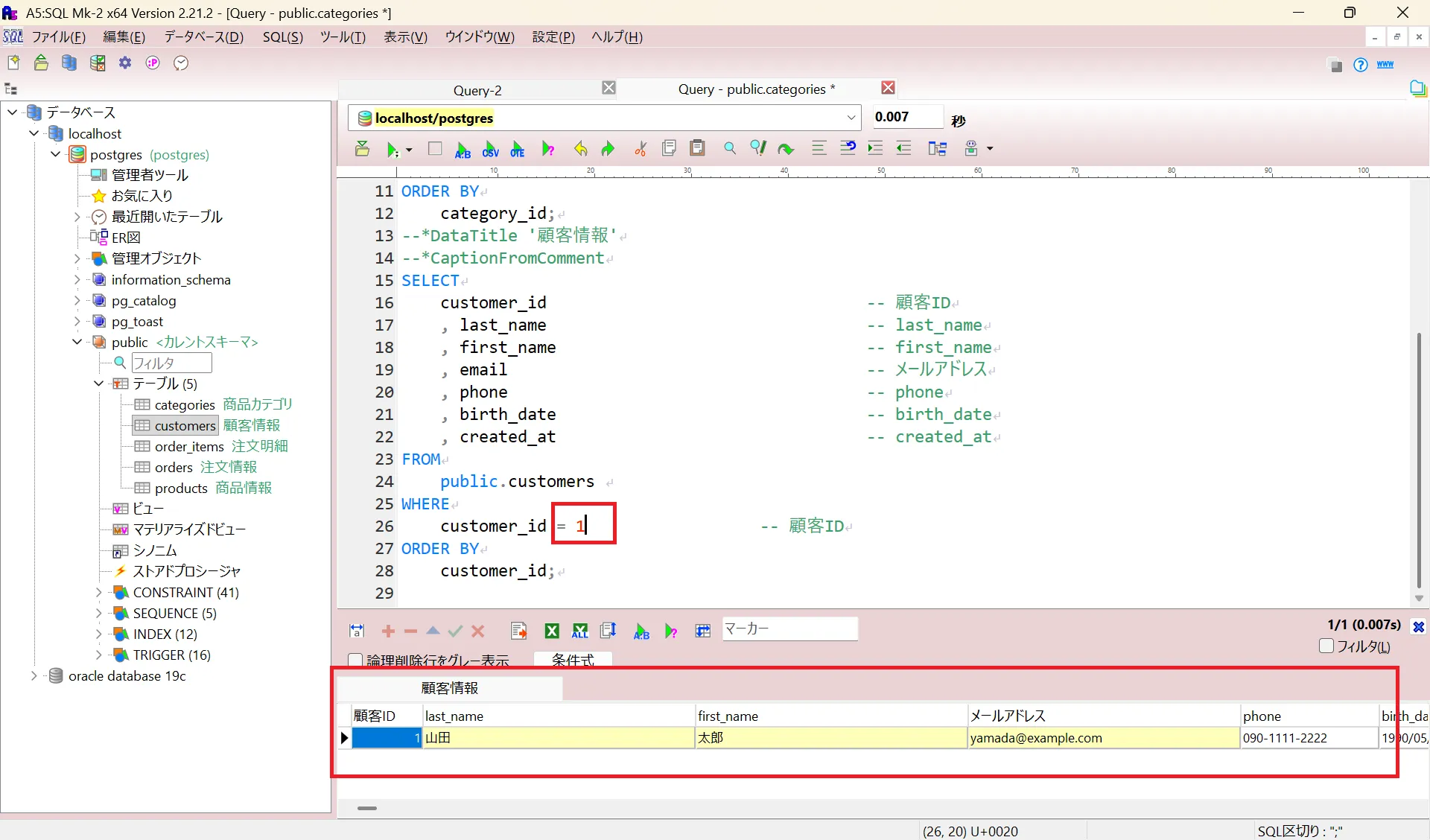Switch to the Query-2 tab
Viewport: 1430px width, 840px height.
pyautogui.click(x=477, y=90)
